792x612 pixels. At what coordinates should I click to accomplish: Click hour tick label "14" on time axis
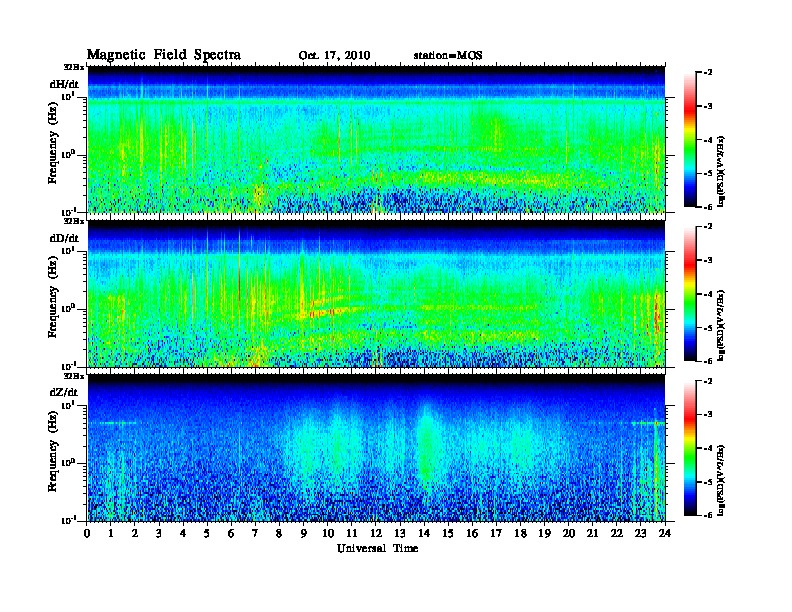point(424,534)
